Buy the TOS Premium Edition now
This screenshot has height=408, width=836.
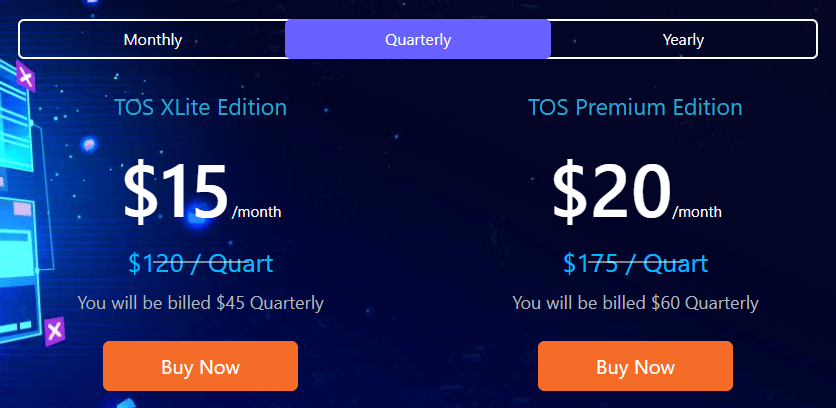636,366
